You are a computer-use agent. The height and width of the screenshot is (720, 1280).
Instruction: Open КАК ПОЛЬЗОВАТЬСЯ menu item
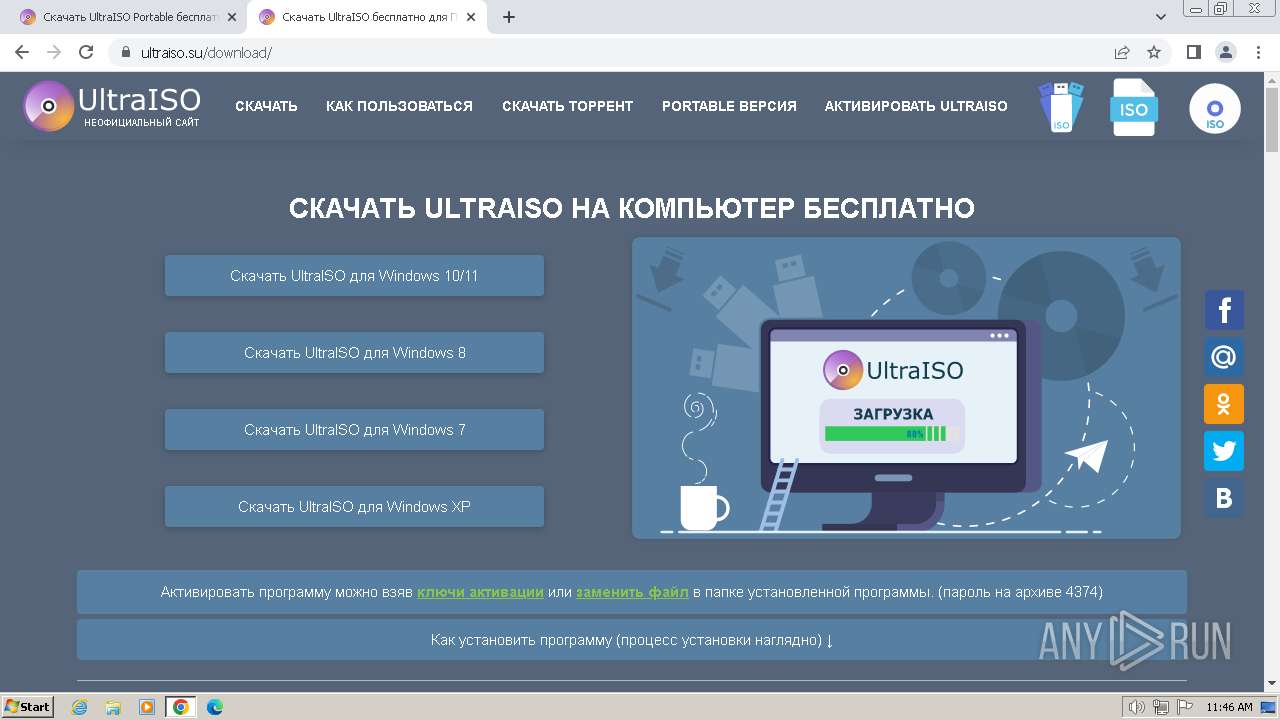[x=399, y=106]
